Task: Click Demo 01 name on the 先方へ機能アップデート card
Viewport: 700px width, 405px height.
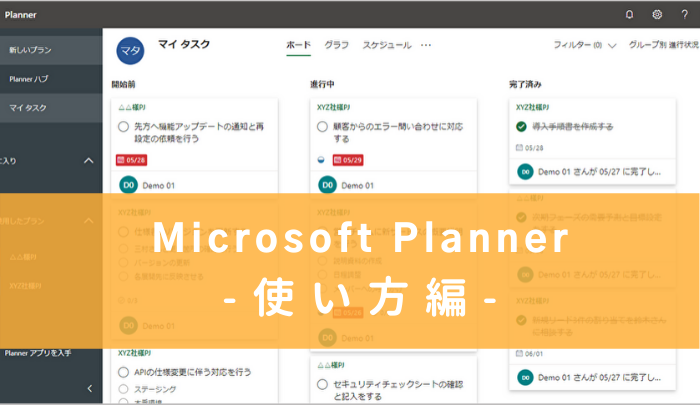Action: [x=158, y=185]
